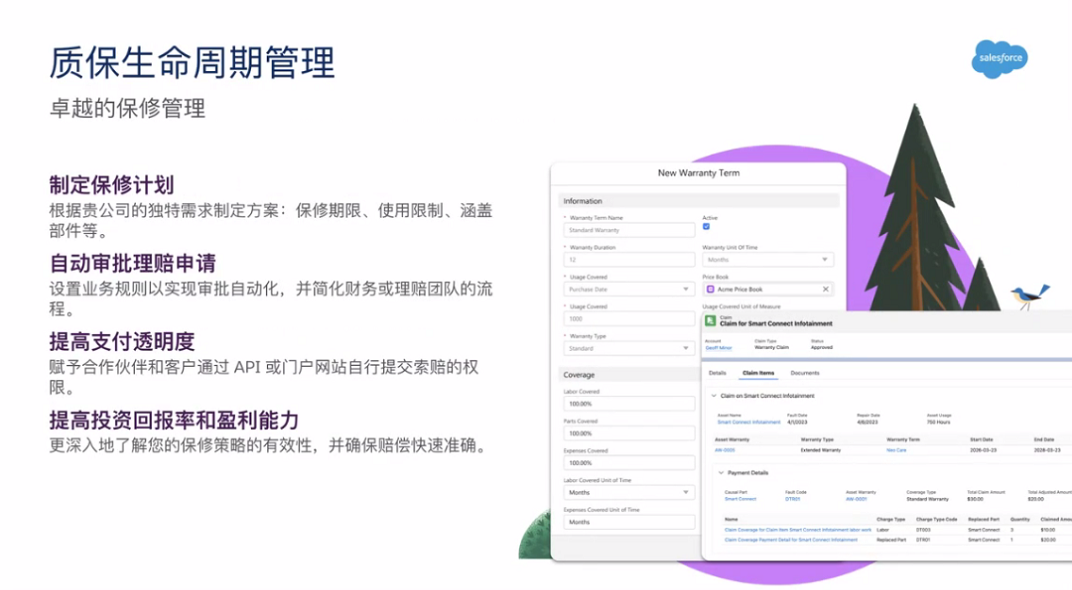Toggle the Active checkbox
Viewport: 1072px width, 590px height.
point(706,227)
